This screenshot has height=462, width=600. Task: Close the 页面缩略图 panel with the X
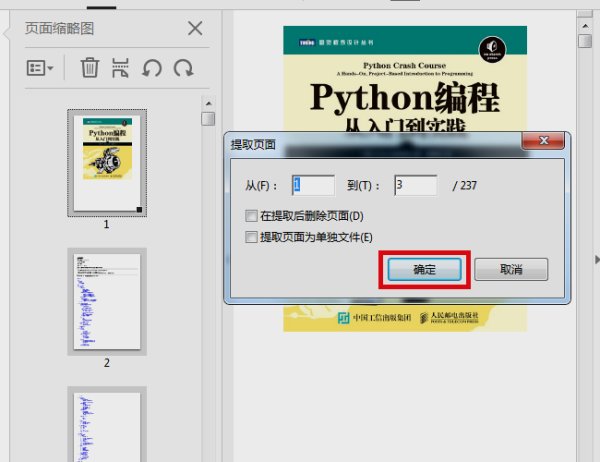tap(195, 29)
